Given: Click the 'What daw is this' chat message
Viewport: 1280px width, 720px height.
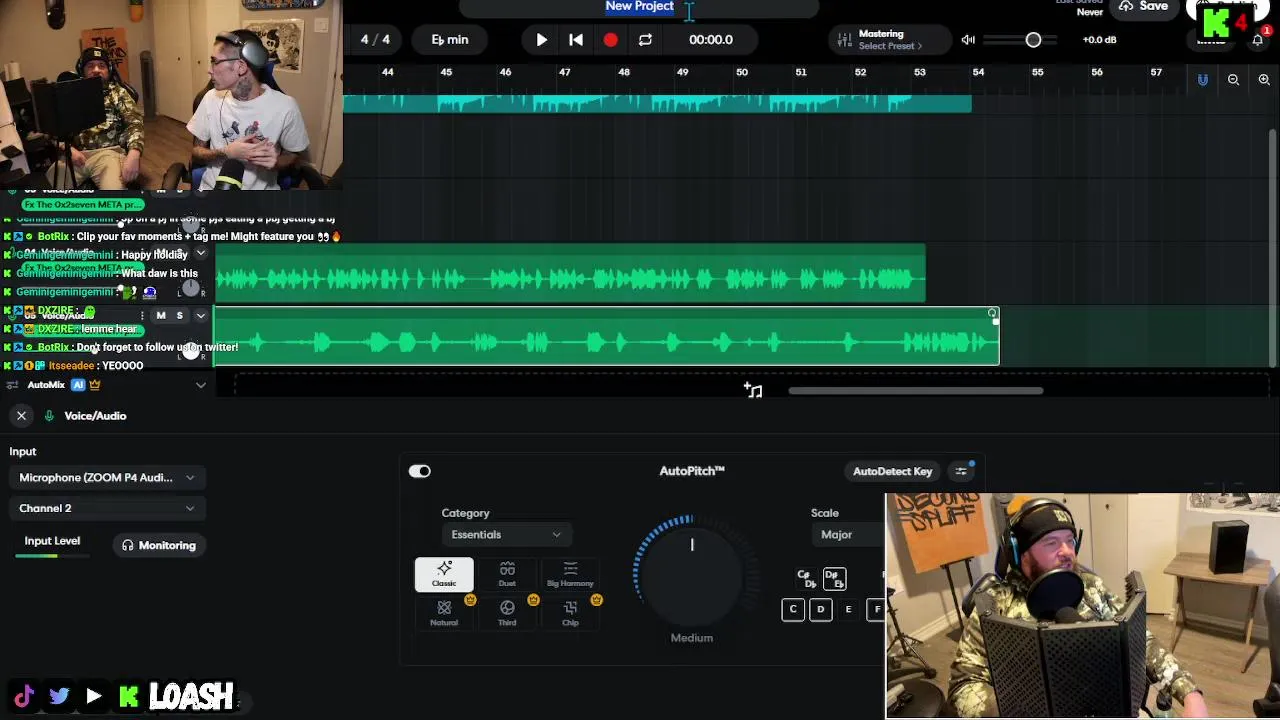Looking at the screenshot, I should [x=159, y=273].
